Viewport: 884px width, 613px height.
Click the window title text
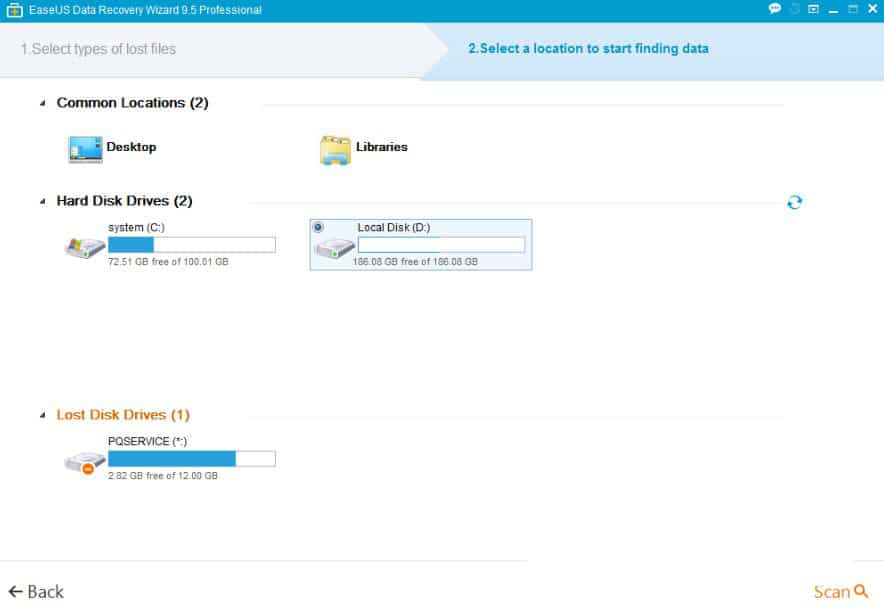145,10
